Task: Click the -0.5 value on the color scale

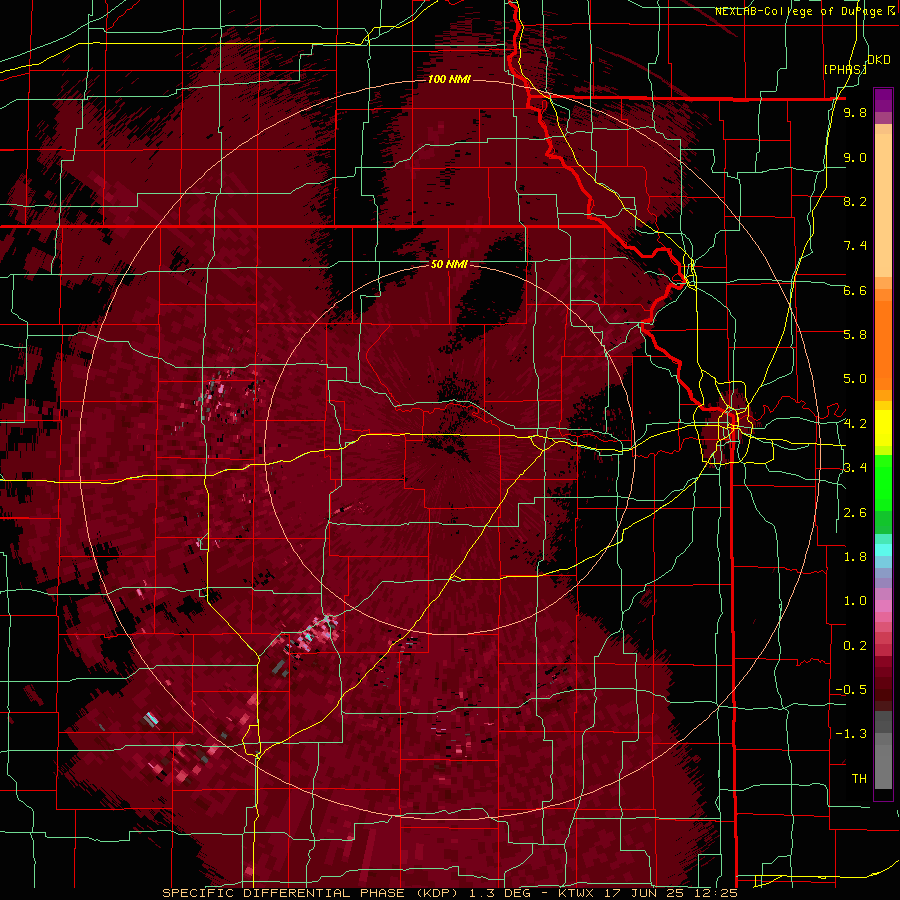Action: pos(851,690)
